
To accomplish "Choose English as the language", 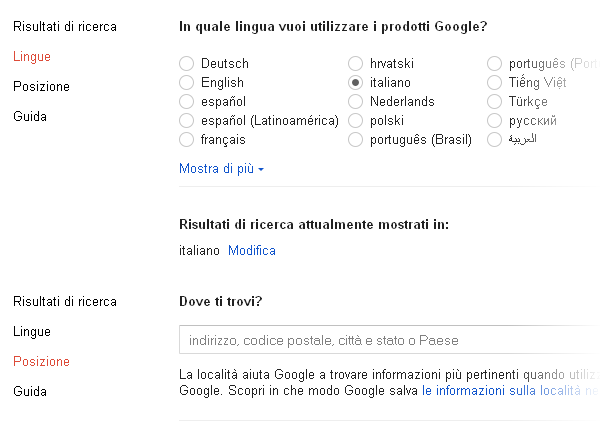I will click(186, 82).
